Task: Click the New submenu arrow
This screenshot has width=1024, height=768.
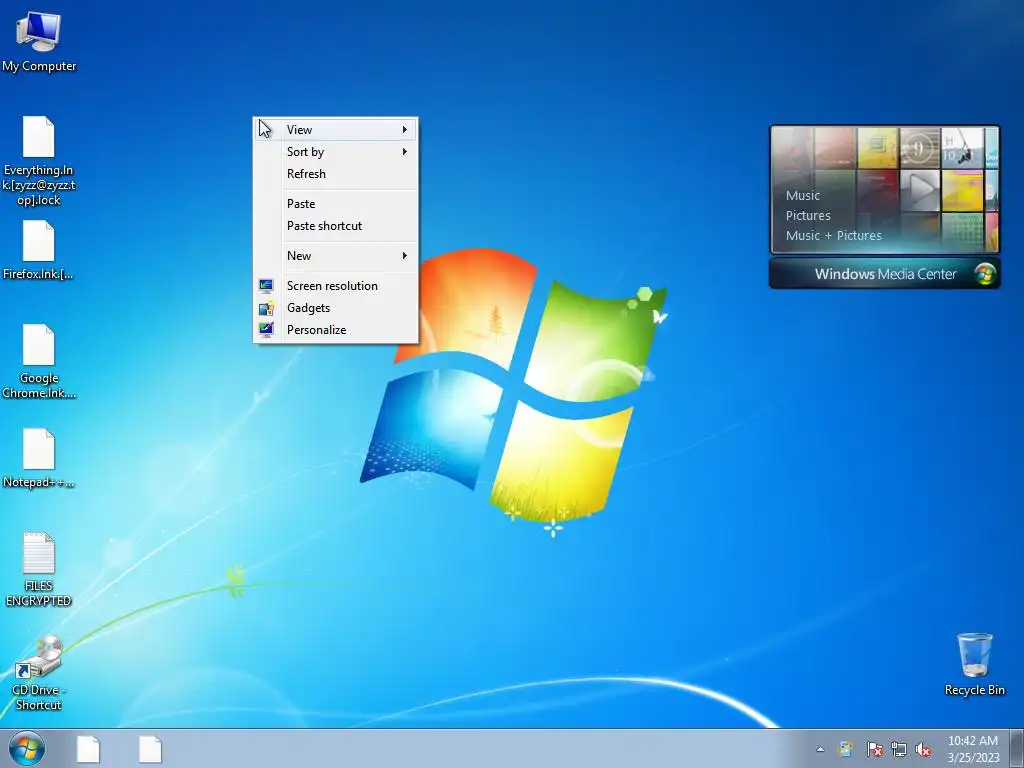Action: tap(405, 255)
